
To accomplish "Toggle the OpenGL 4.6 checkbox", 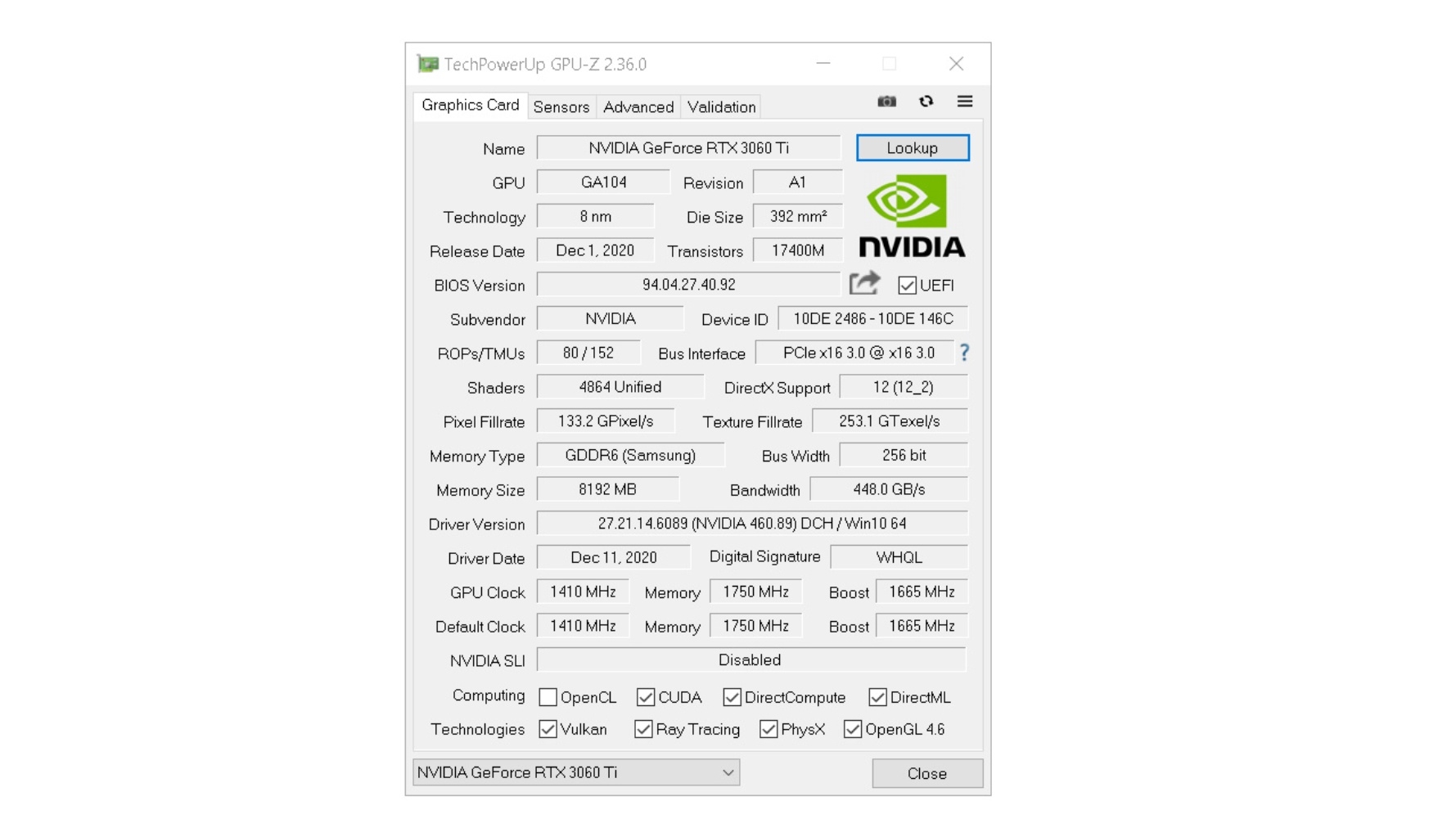I will 853,729.
